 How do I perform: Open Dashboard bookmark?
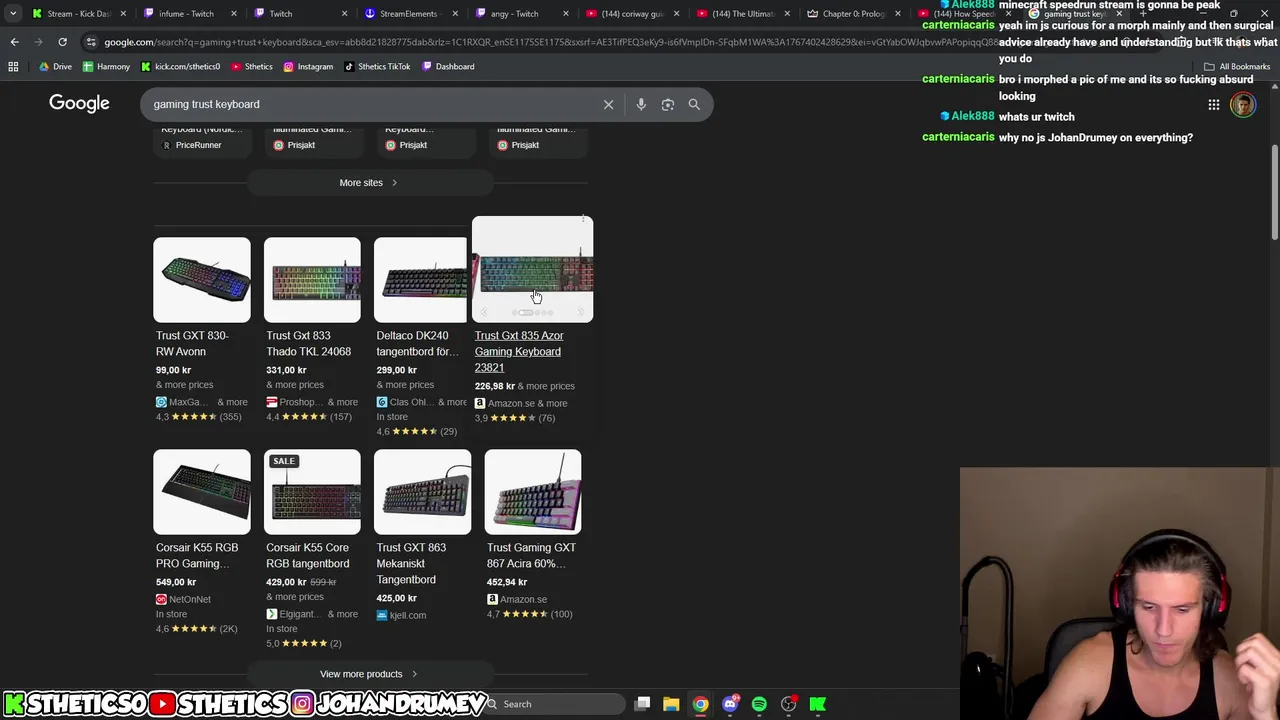coord(448,66)
